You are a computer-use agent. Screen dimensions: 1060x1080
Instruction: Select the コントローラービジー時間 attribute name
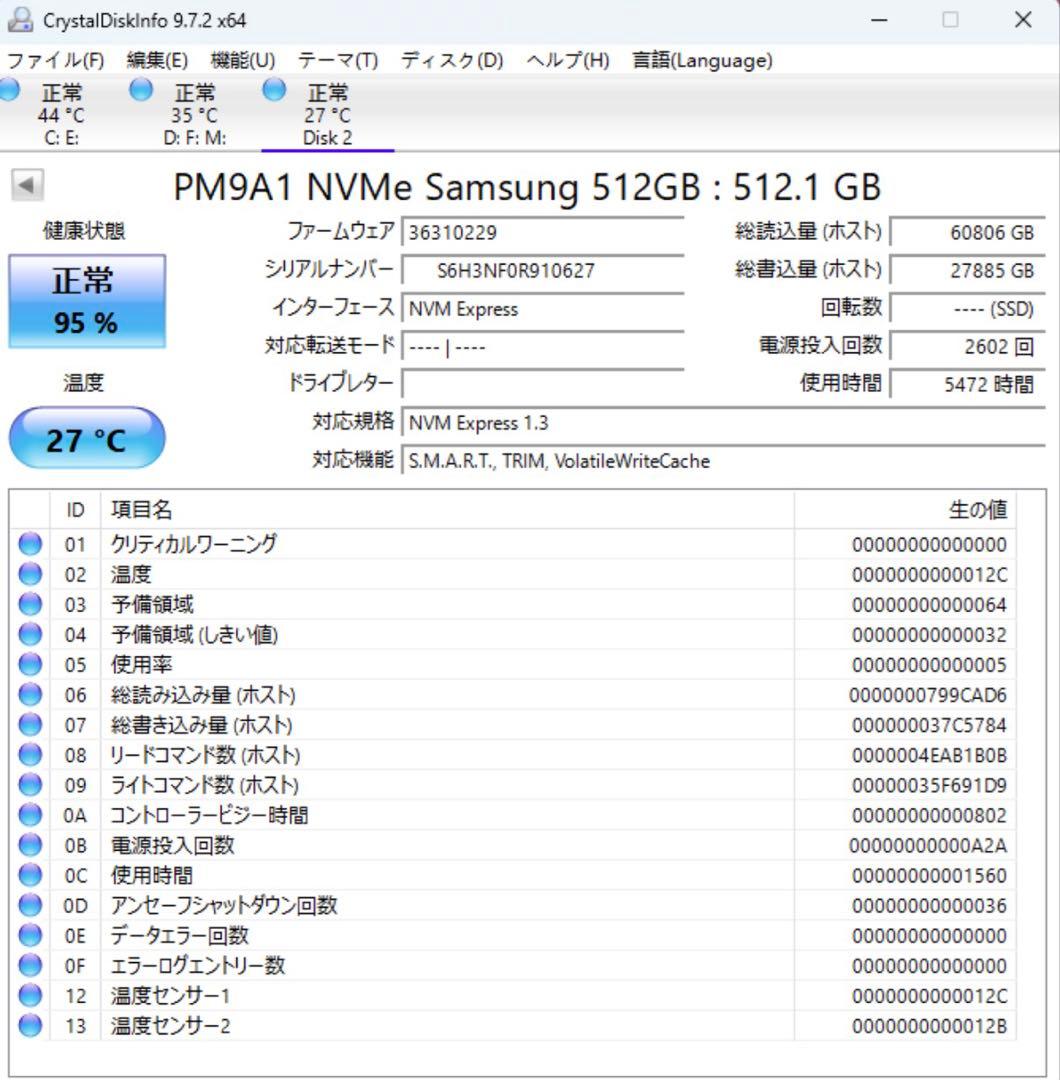(209, 815)
